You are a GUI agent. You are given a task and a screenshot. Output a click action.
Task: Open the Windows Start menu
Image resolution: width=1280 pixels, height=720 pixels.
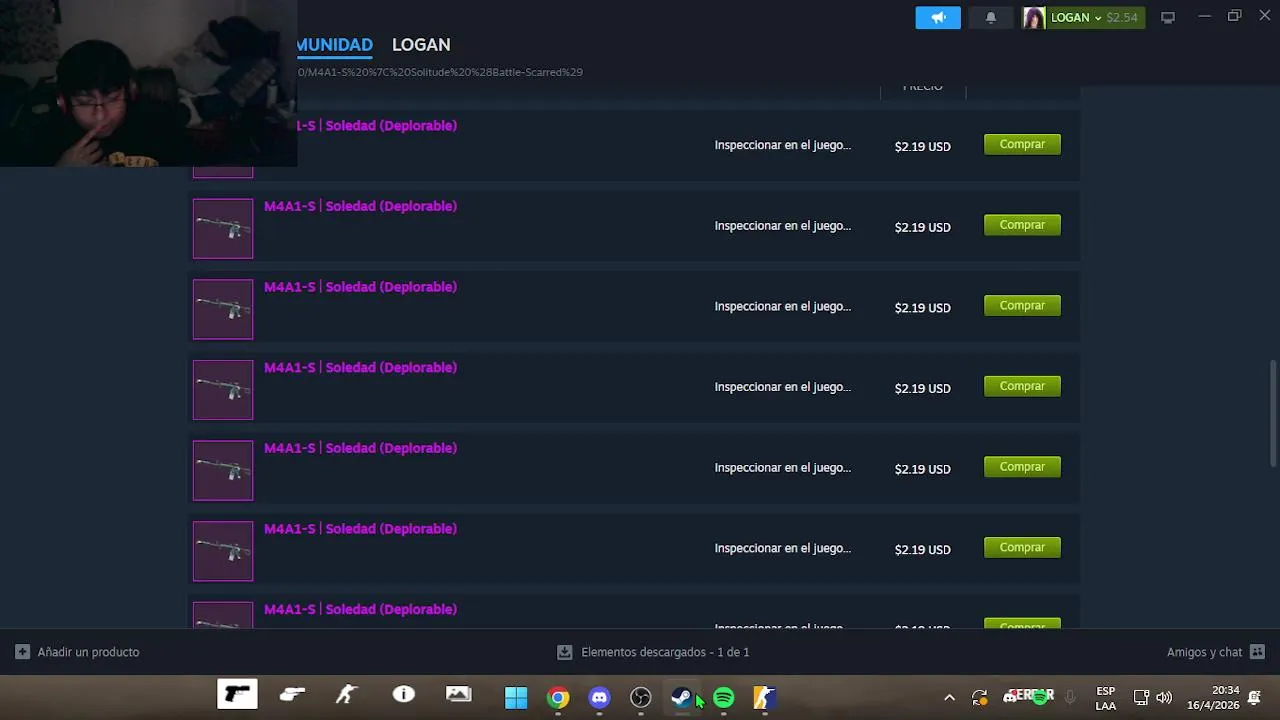516,698
